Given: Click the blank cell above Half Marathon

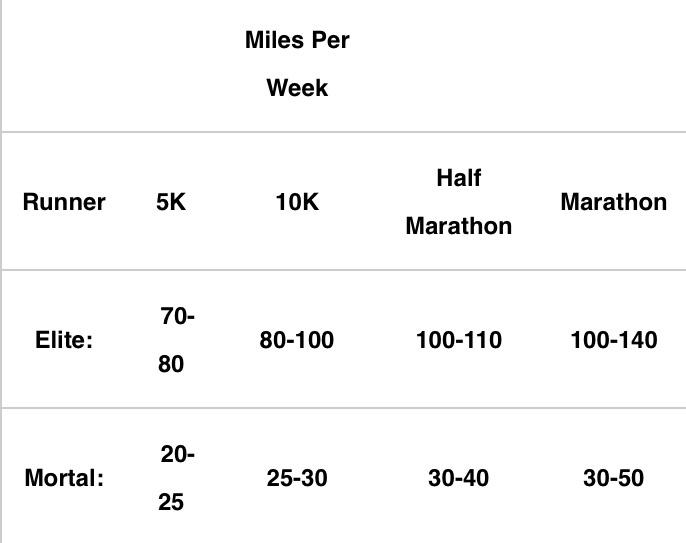Looking at the screenshot, I should coord(458,65).
